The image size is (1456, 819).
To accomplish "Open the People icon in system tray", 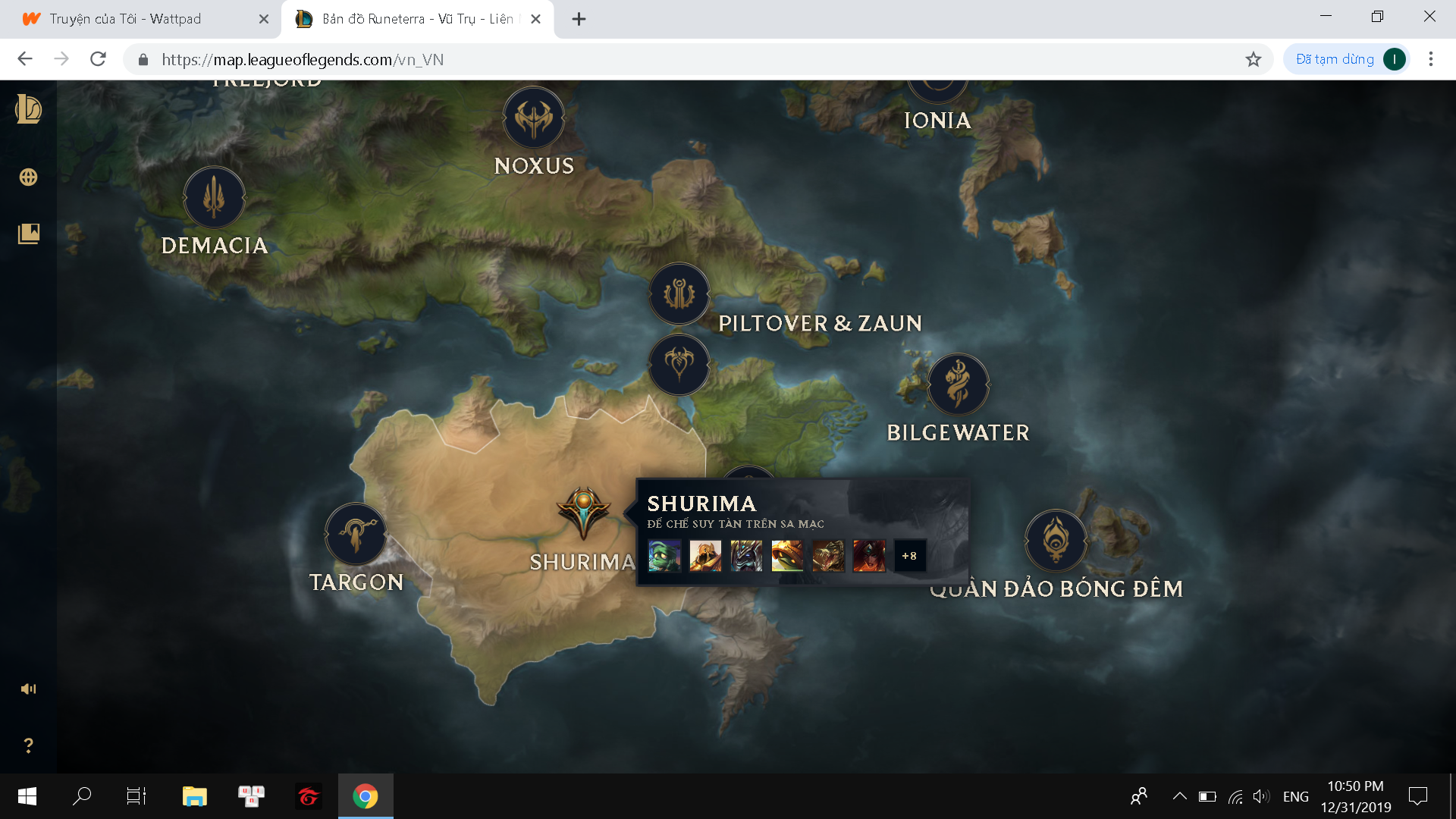I will coord(1139,796).
